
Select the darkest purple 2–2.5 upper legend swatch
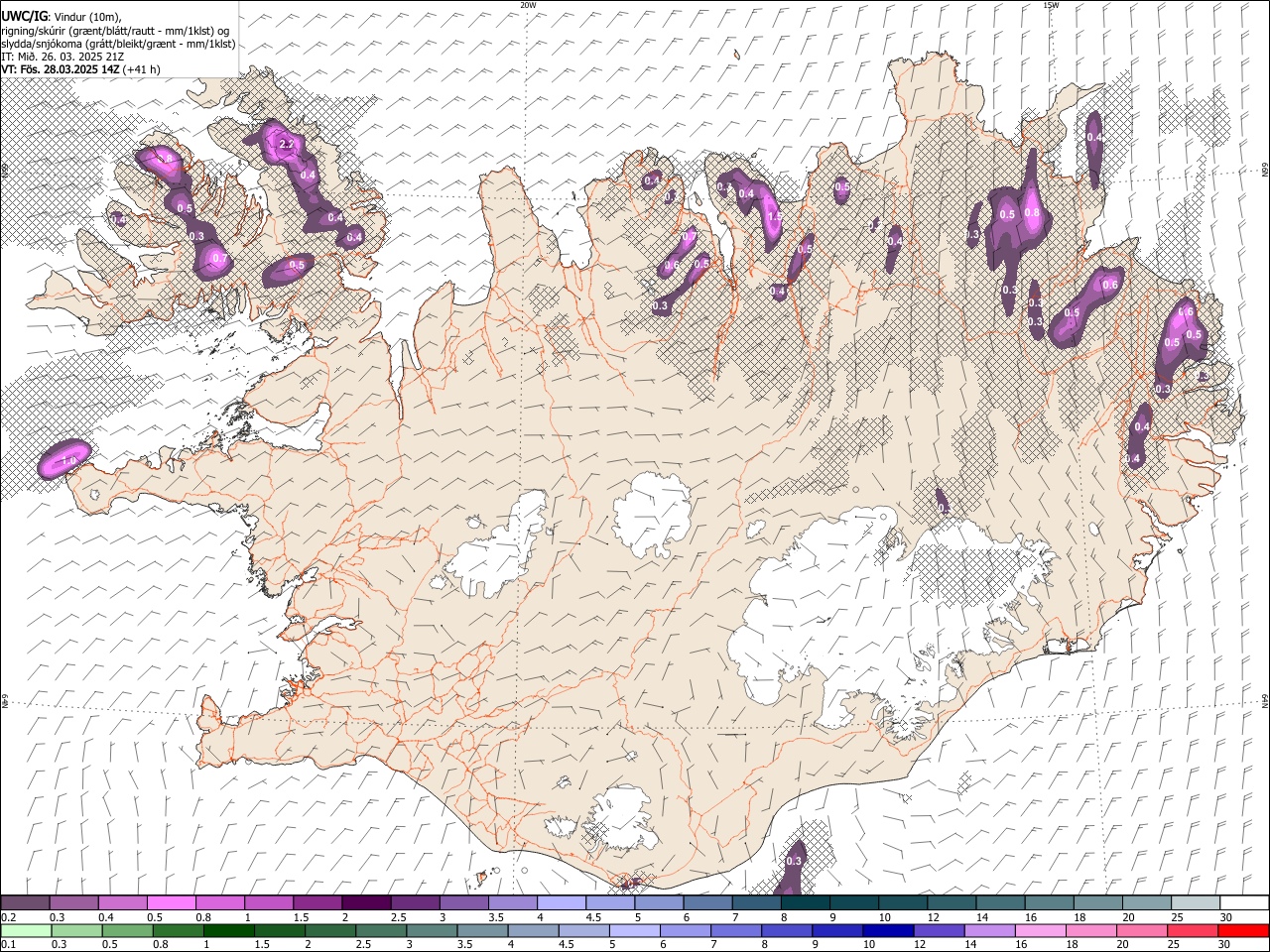(366, 902)
